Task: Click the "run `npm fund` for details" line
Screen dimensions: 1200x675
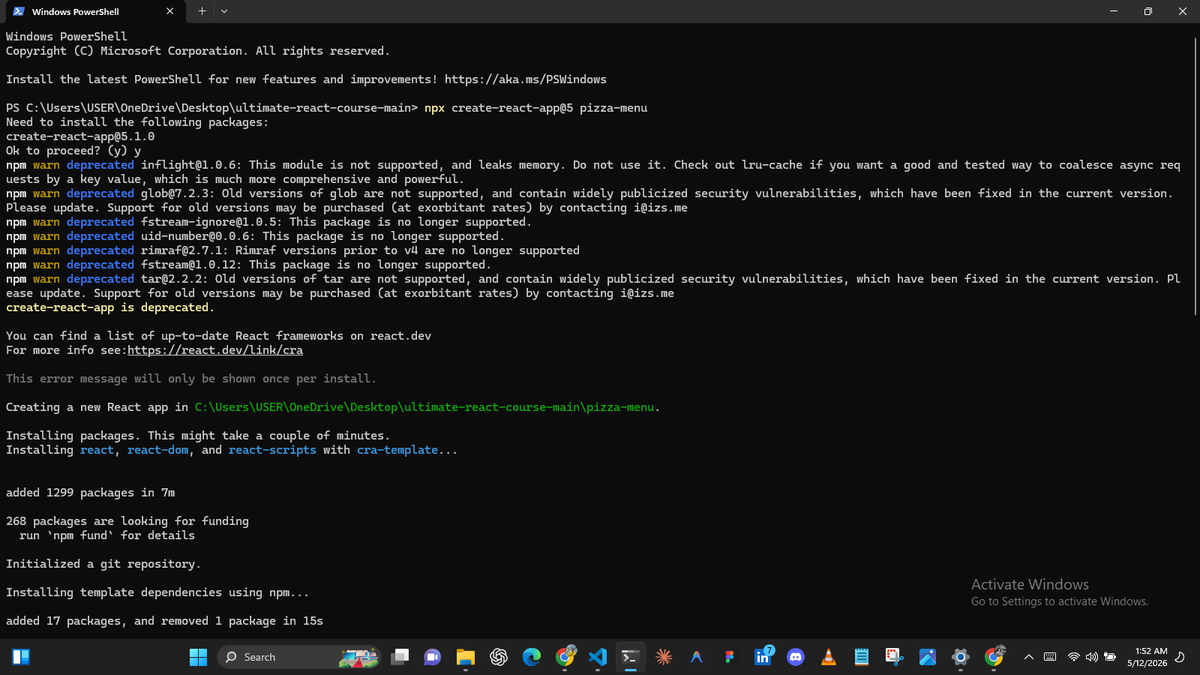Action: [x=107, y=536]
